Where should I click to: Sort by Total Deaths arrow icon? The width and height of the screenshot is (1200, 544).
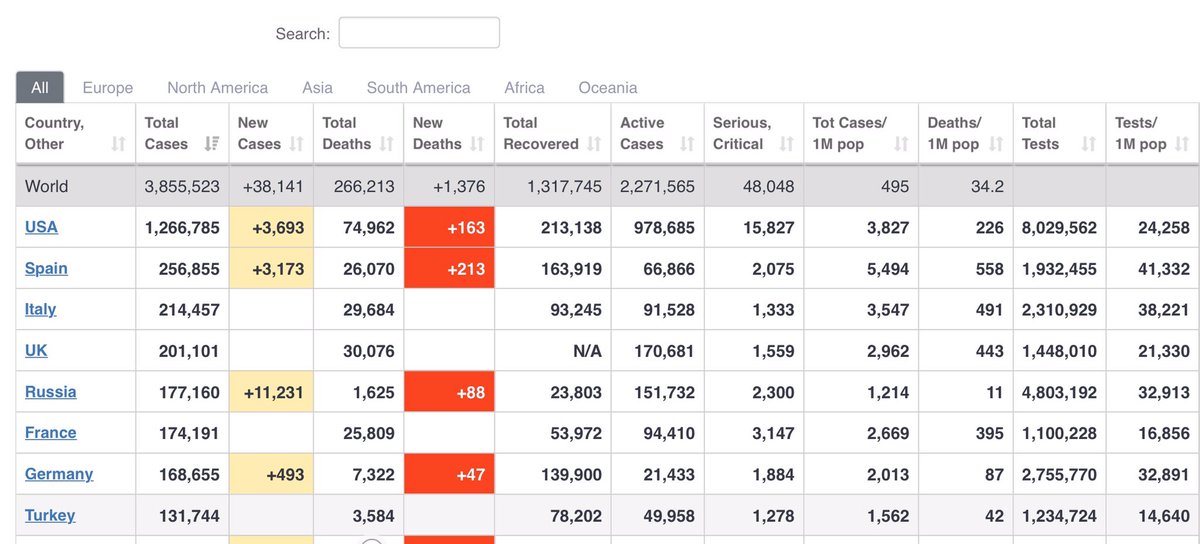pos(386,144)
